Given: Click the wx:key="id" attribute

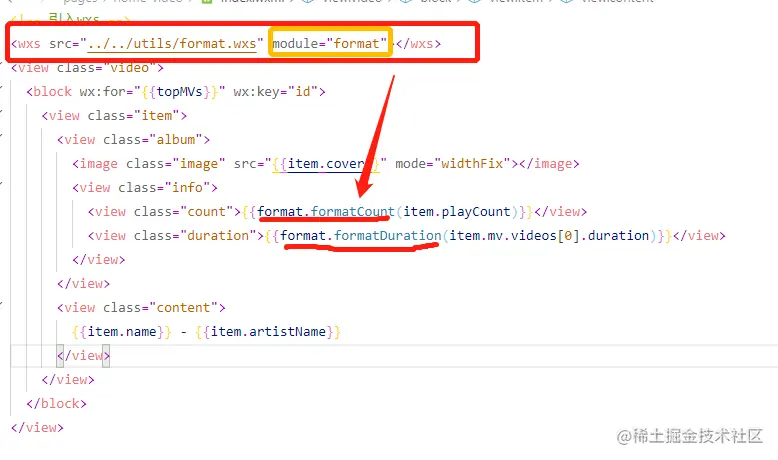Looking at the screenshot, I should tap(275, 92).
